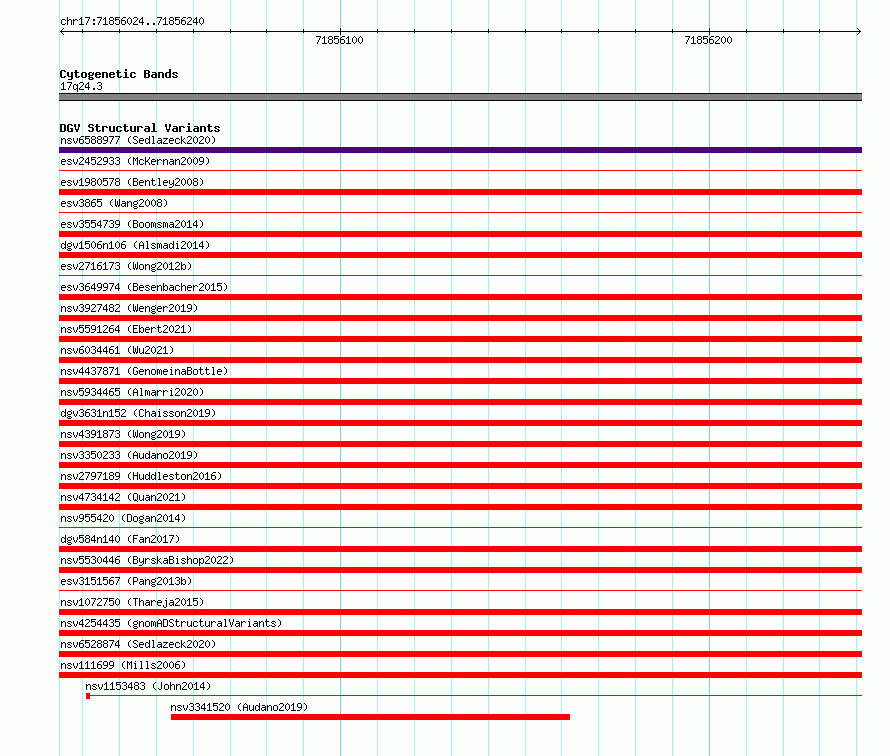This screenshot has height=756, width=890.
Task: Click the small red nsv1153483 start marker
Action: coord(88,696)
